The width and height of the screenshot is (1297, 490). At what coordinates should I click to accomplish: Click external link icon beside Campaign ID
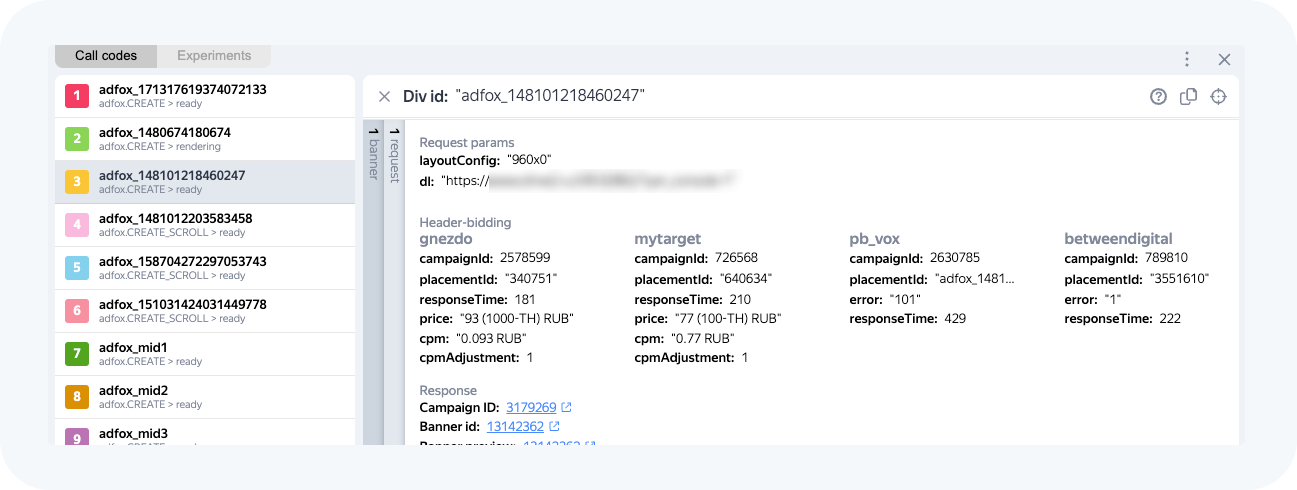[x=567, y=408]
